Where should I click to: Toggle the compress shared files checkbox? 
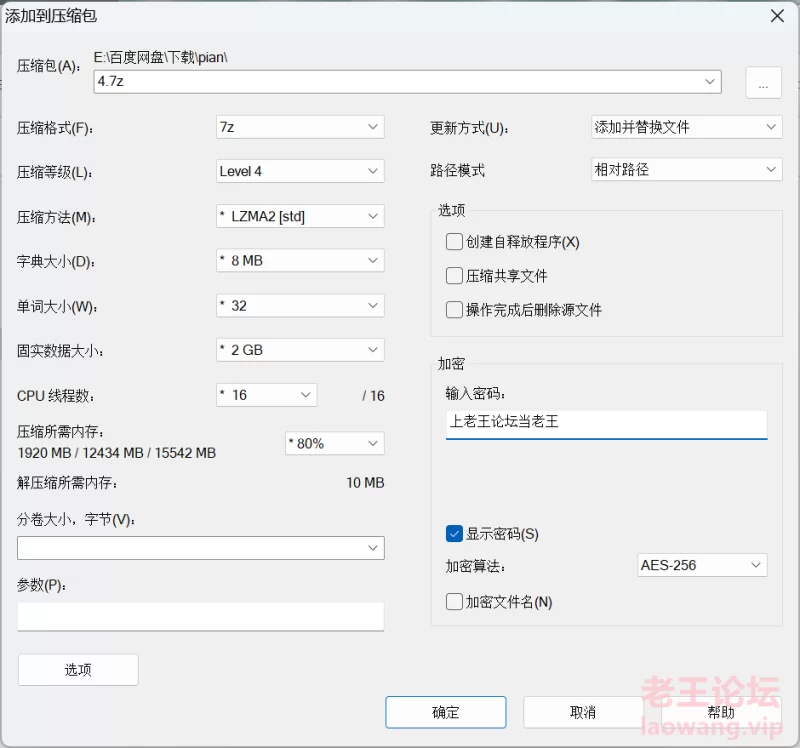(x=455, y=276)
